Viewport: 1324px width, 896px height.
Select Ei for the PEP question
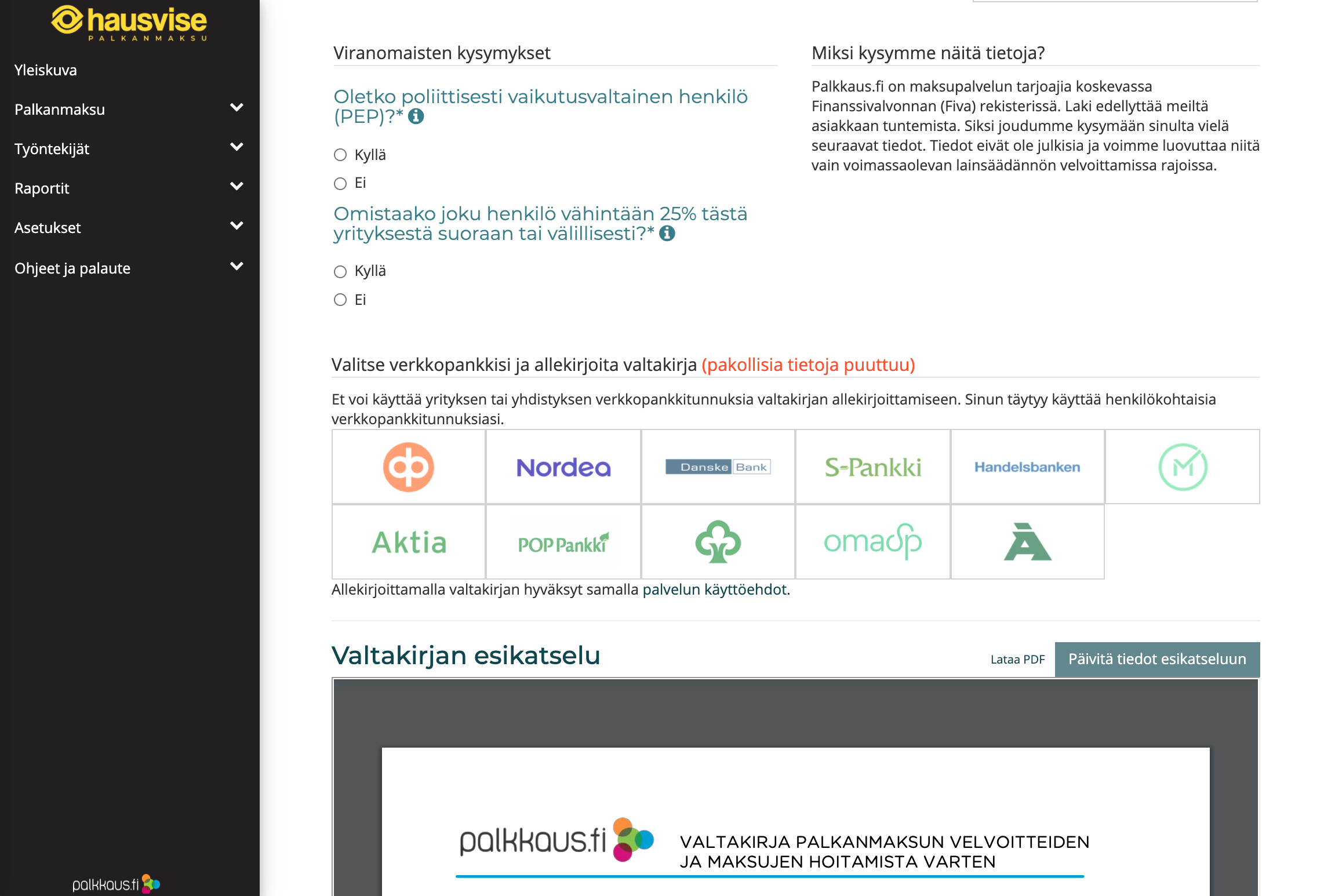[x=340, y=184]
